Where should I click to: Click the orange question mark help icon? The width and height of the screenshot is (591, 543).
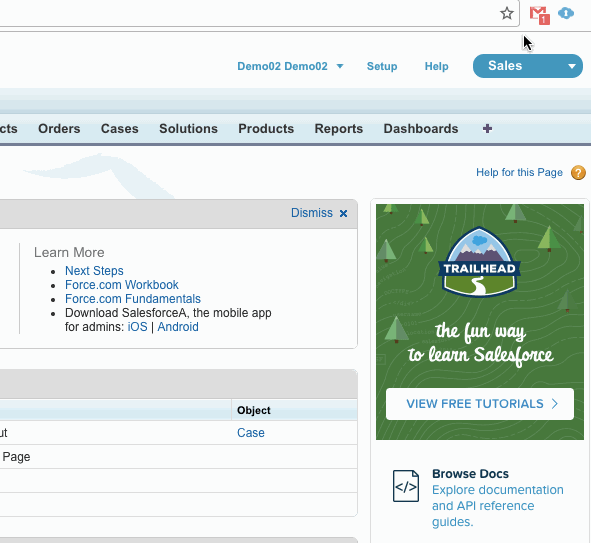point(578,173)
